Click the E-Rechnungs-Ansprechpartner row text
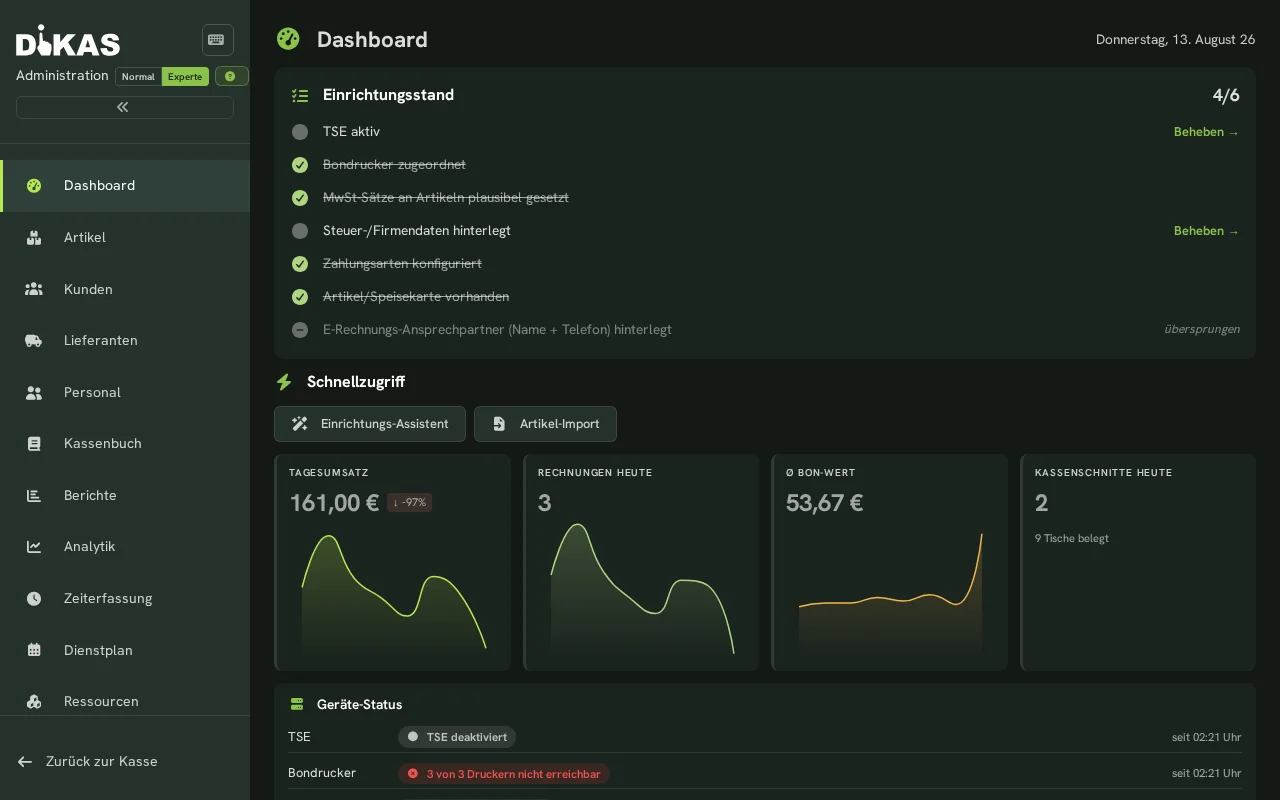Viewport: 1280px width, 800px height. (x=497, y=330)
